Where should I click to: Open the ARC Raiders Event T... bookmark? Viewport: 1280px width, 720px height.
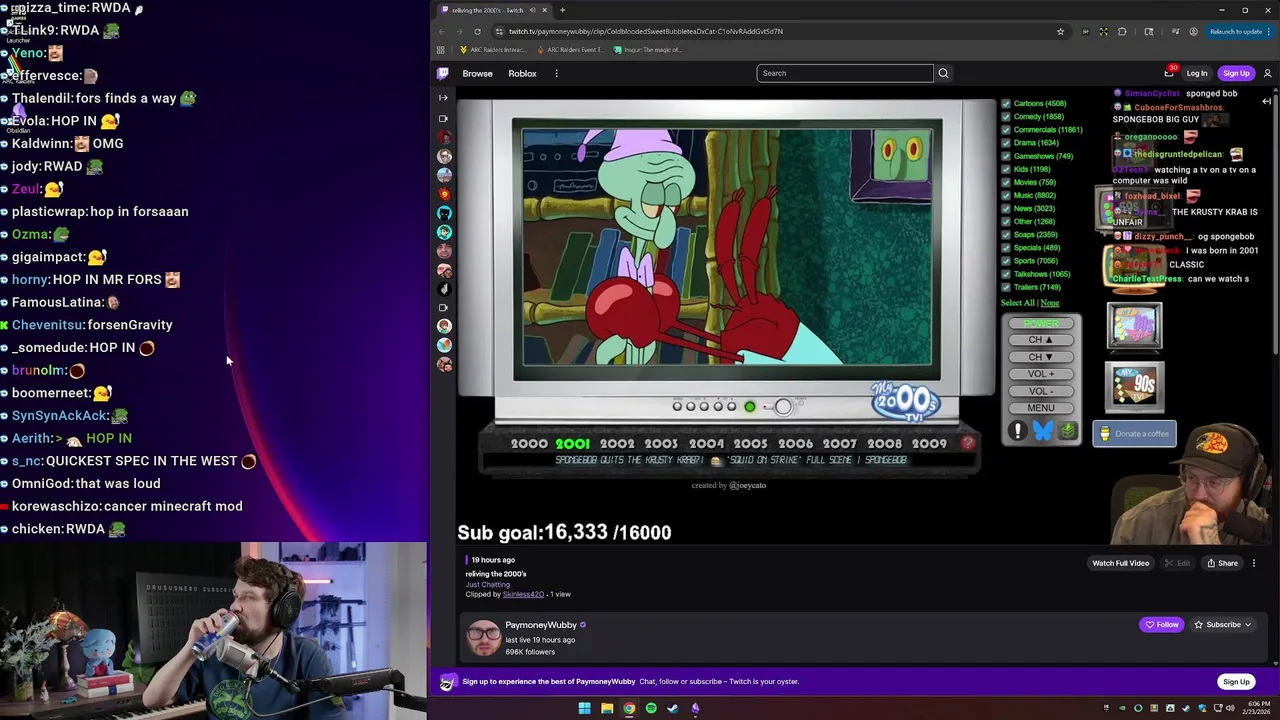(571, 49)
